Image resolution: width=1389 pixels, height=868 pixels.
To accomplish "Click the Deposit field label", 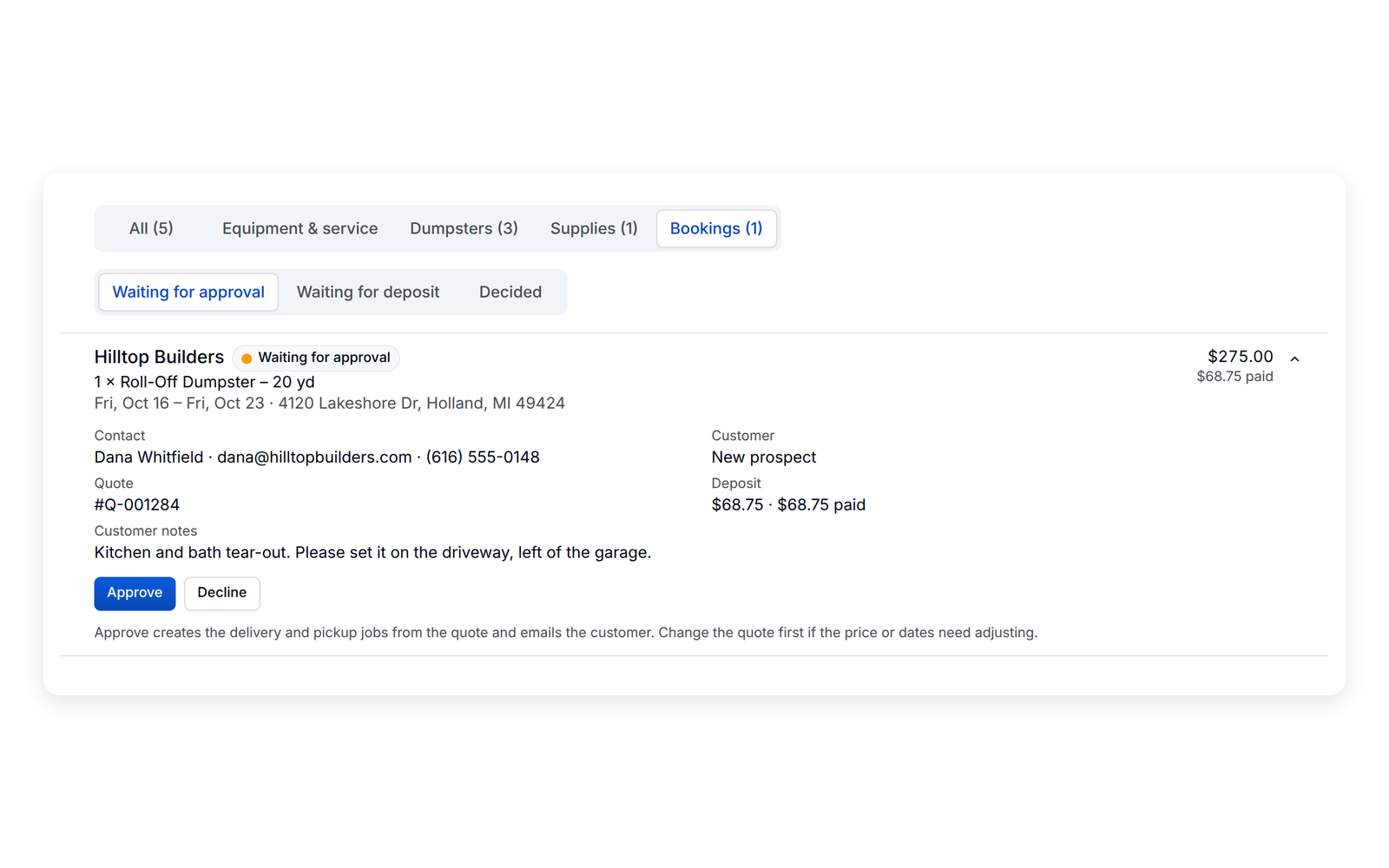I will click(735, 483).
